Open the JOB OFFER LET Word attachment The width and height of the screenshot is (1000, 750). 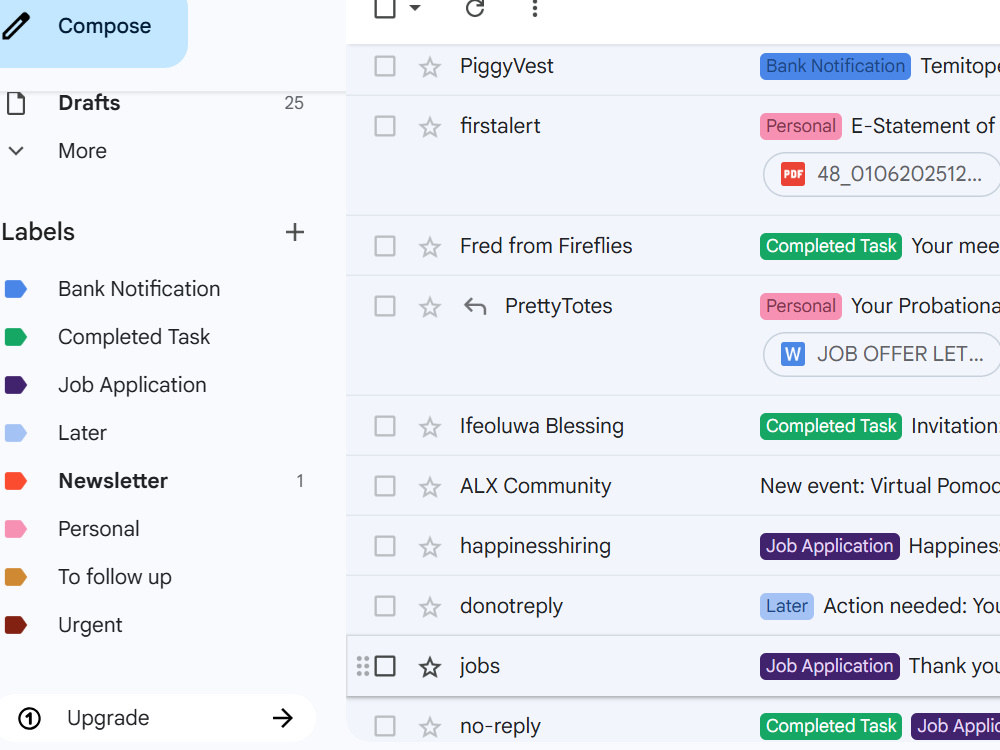click(881, 354)
